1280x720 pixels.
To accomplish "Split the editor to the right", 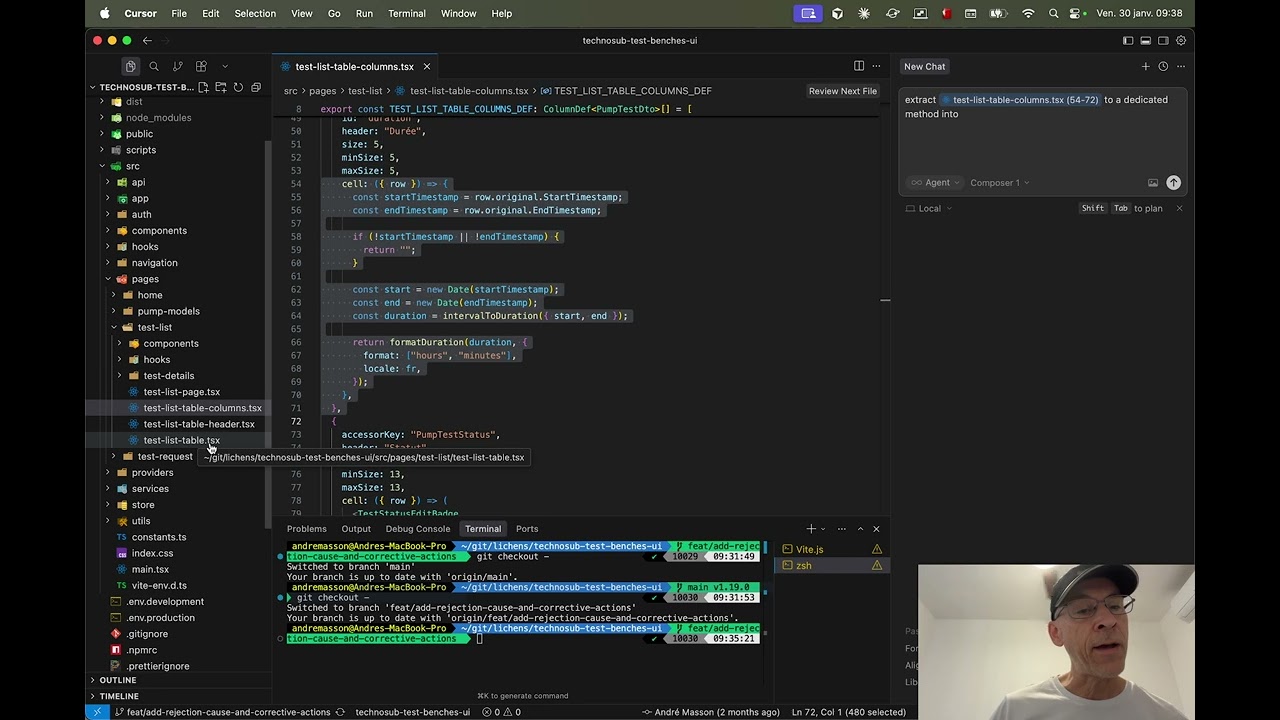I will pos(858,66).
